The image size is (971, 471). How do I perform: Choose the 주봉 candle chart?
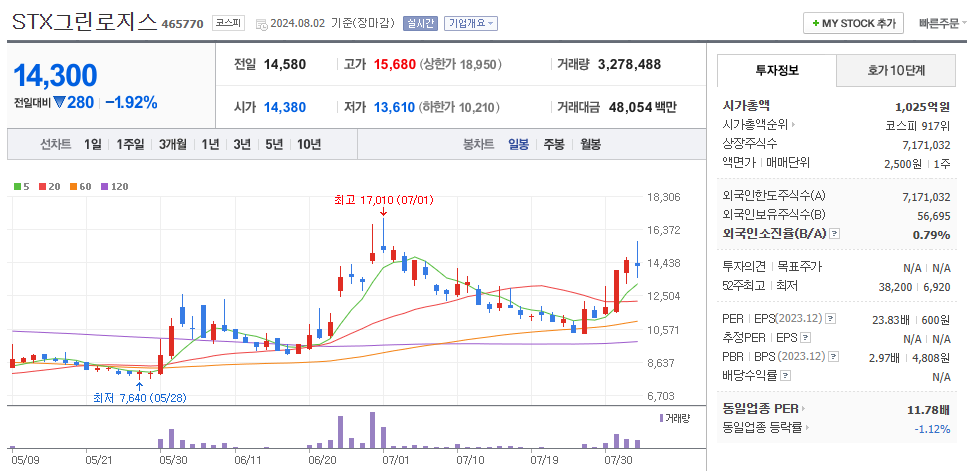point(554,145)
